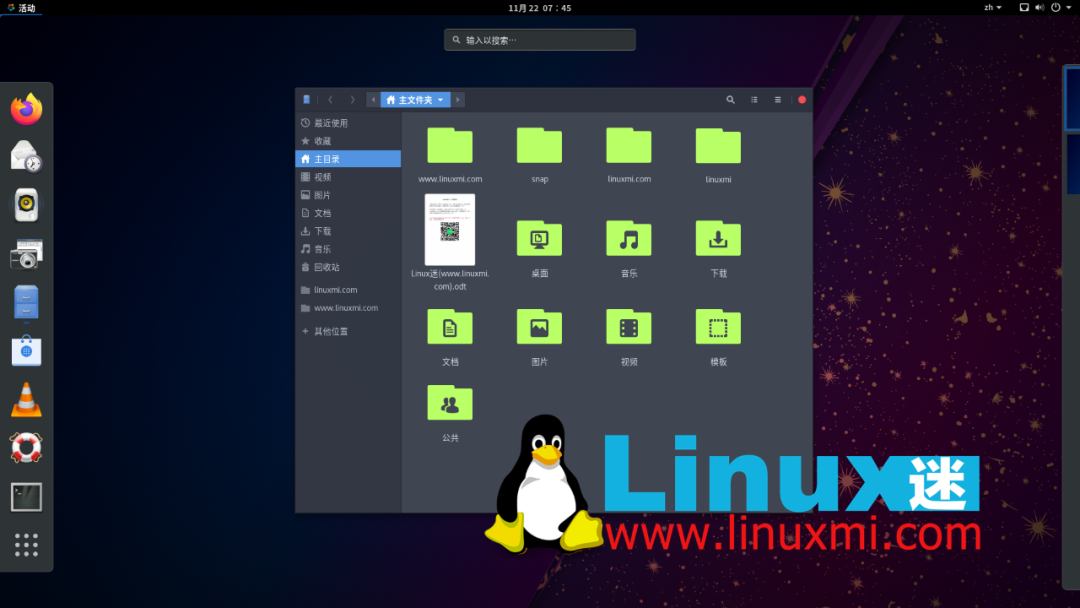
Task: Launch the camera screenshot app in dock
Action: tap(26, 254)
